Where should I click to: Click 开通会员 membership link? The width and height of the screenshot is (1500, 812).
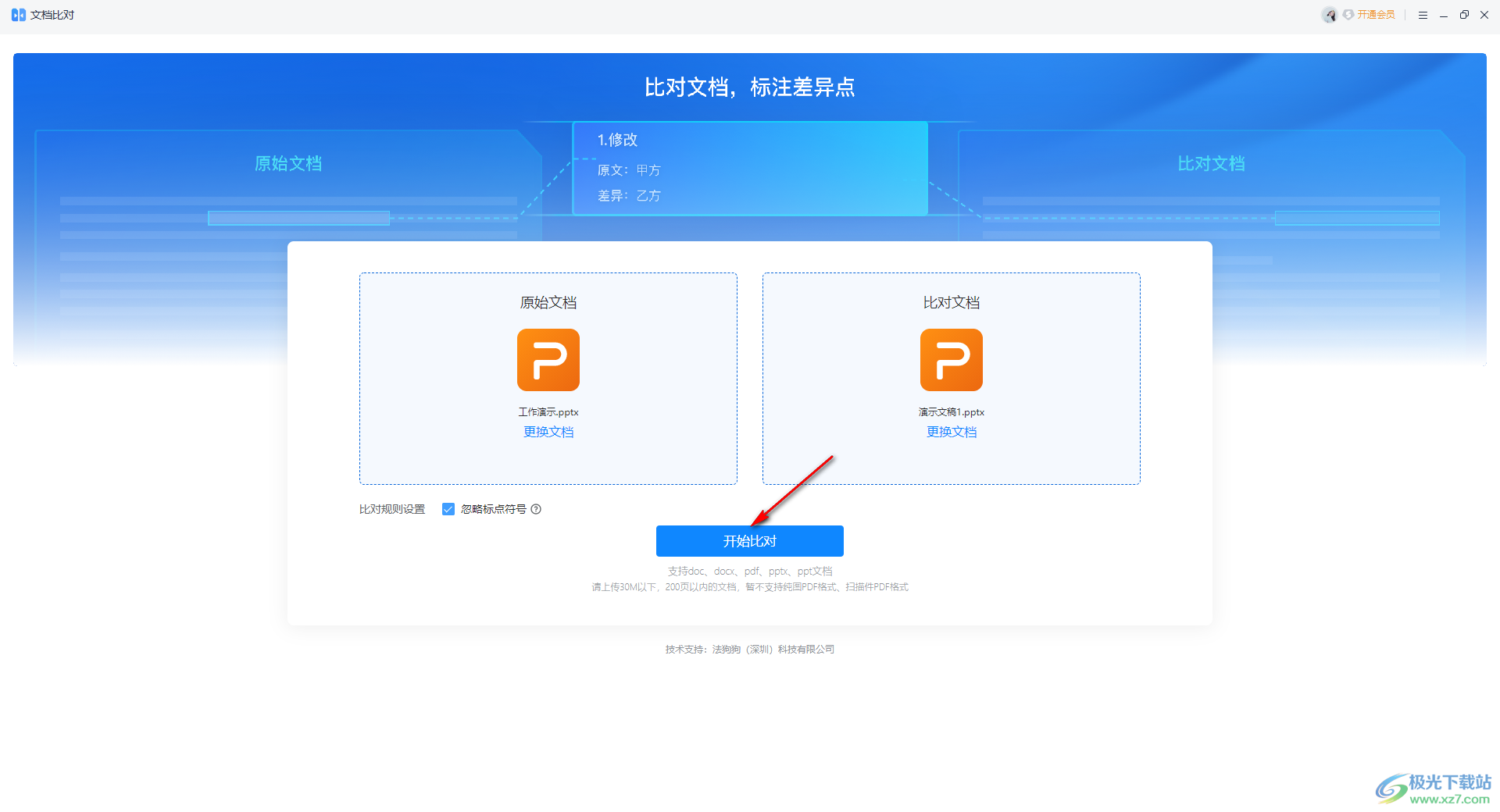coord(1375,15)
